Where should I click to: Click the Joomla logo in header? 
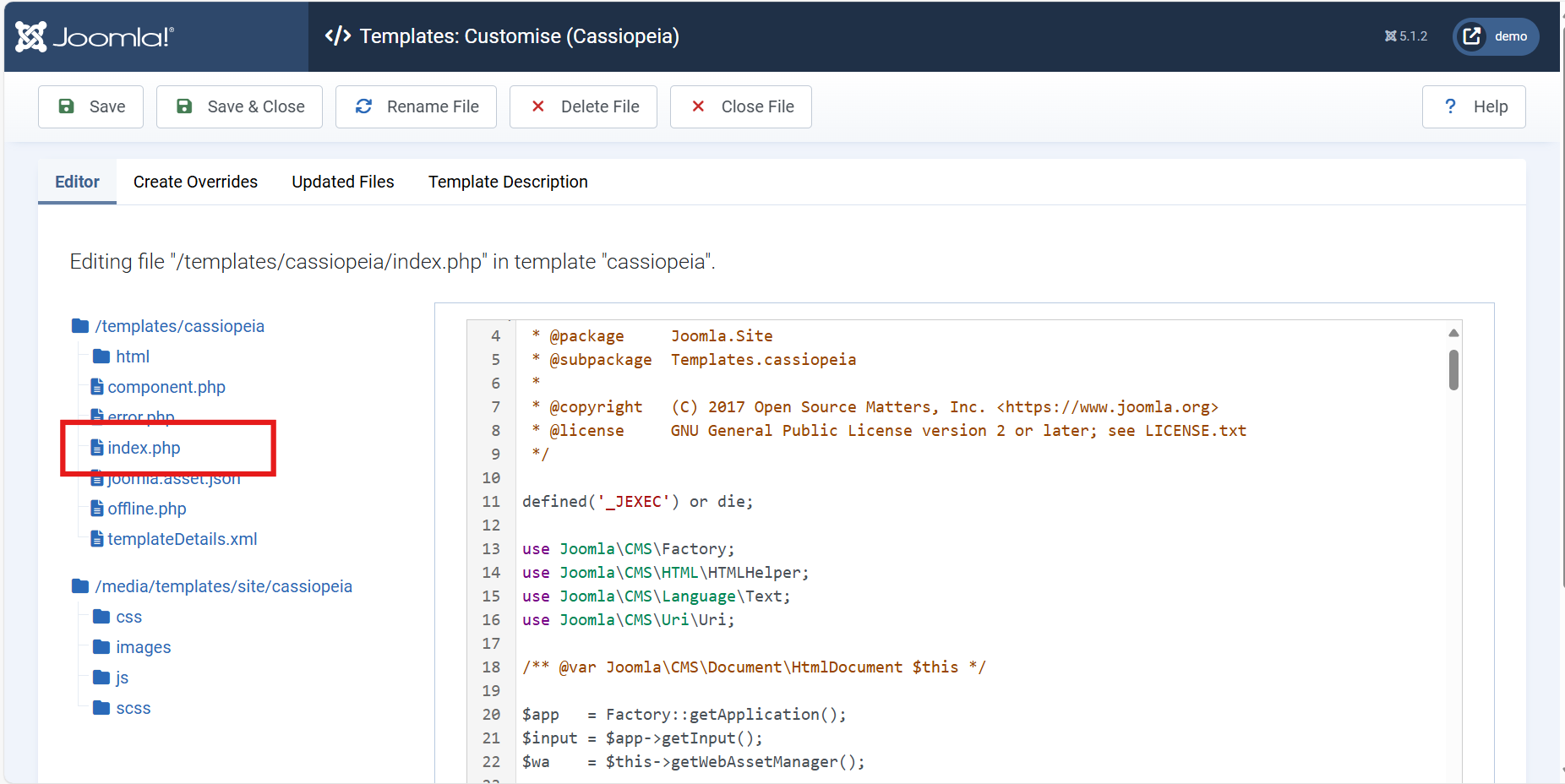point(95,36)
